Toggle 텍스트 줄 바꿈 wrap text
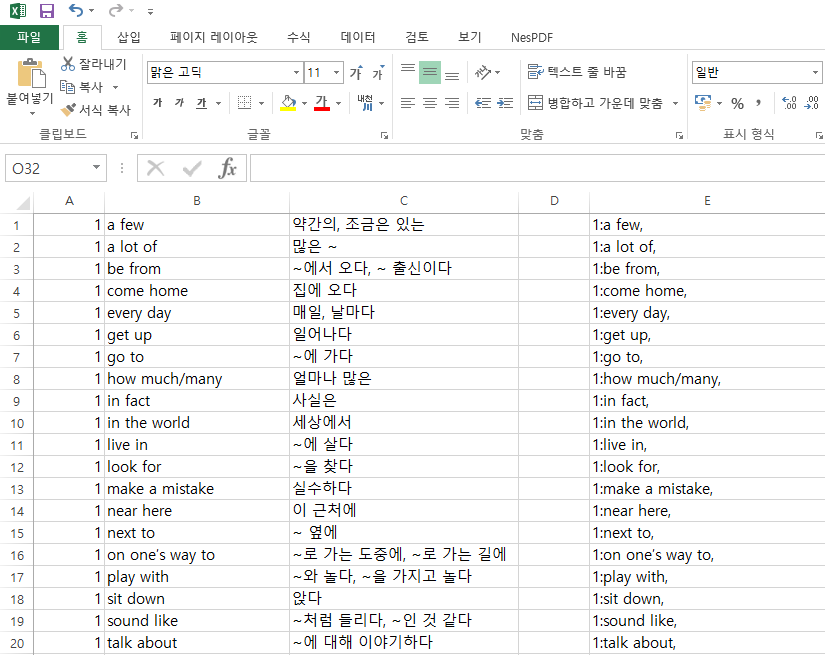 [577, 72]
